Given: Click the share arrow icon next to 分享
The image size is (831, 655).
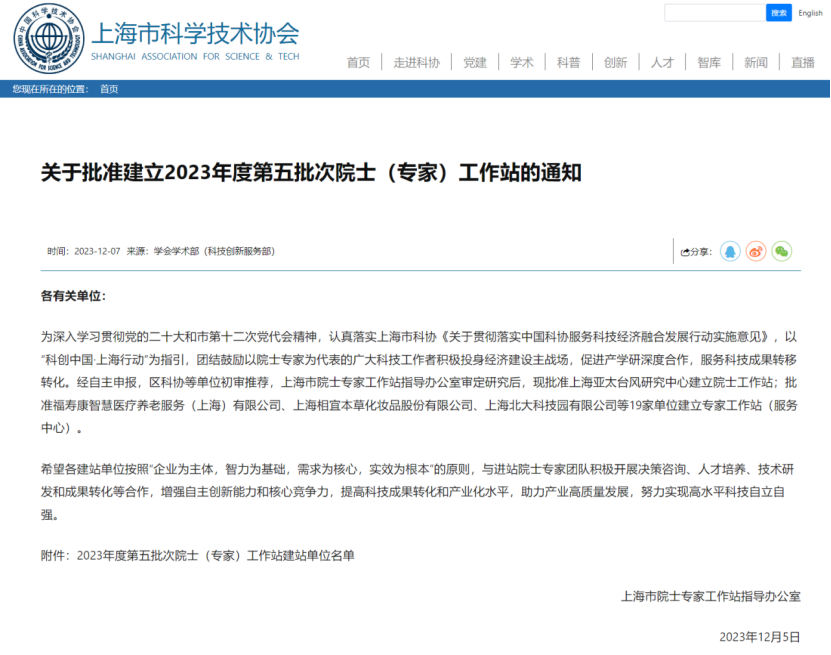Looking at the screenshot, I should (685, 252).
